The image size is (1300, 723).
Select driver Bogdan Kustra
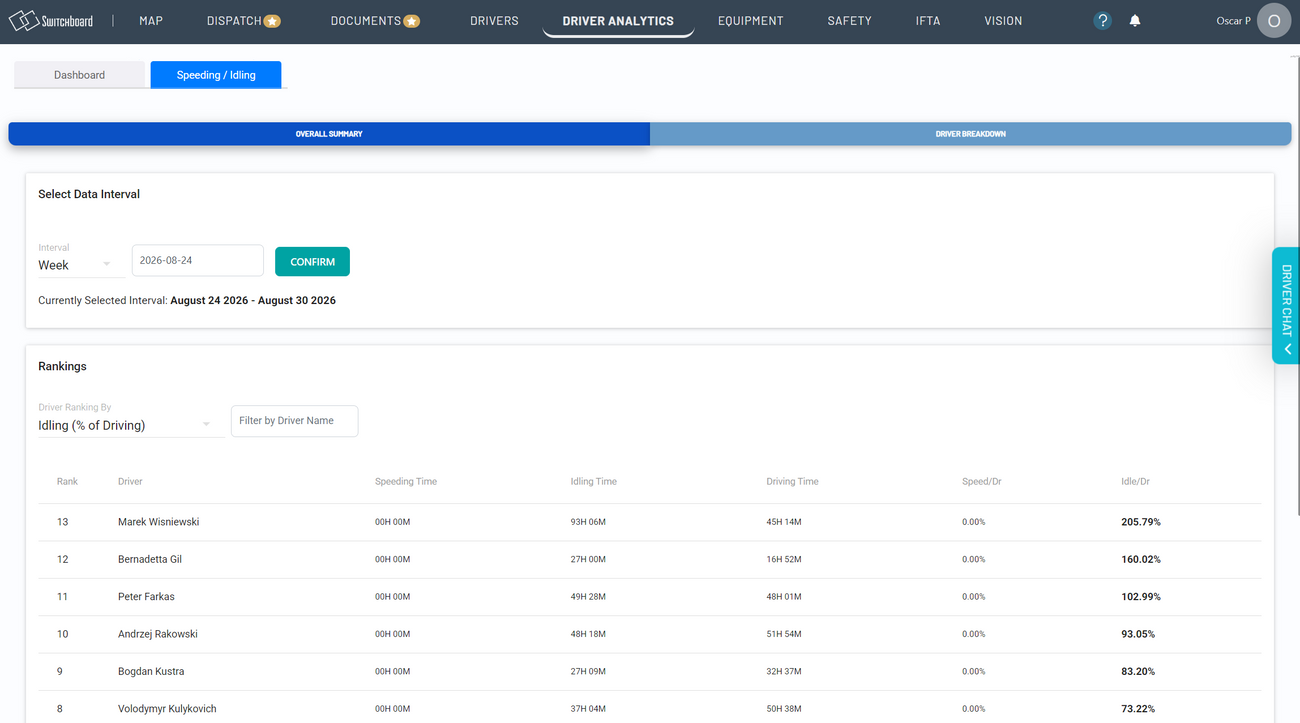(151, 671)
